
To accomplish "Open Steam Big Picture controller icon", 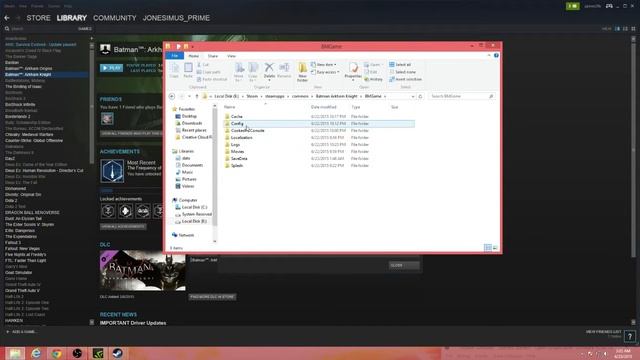I will tap(609, 6).
